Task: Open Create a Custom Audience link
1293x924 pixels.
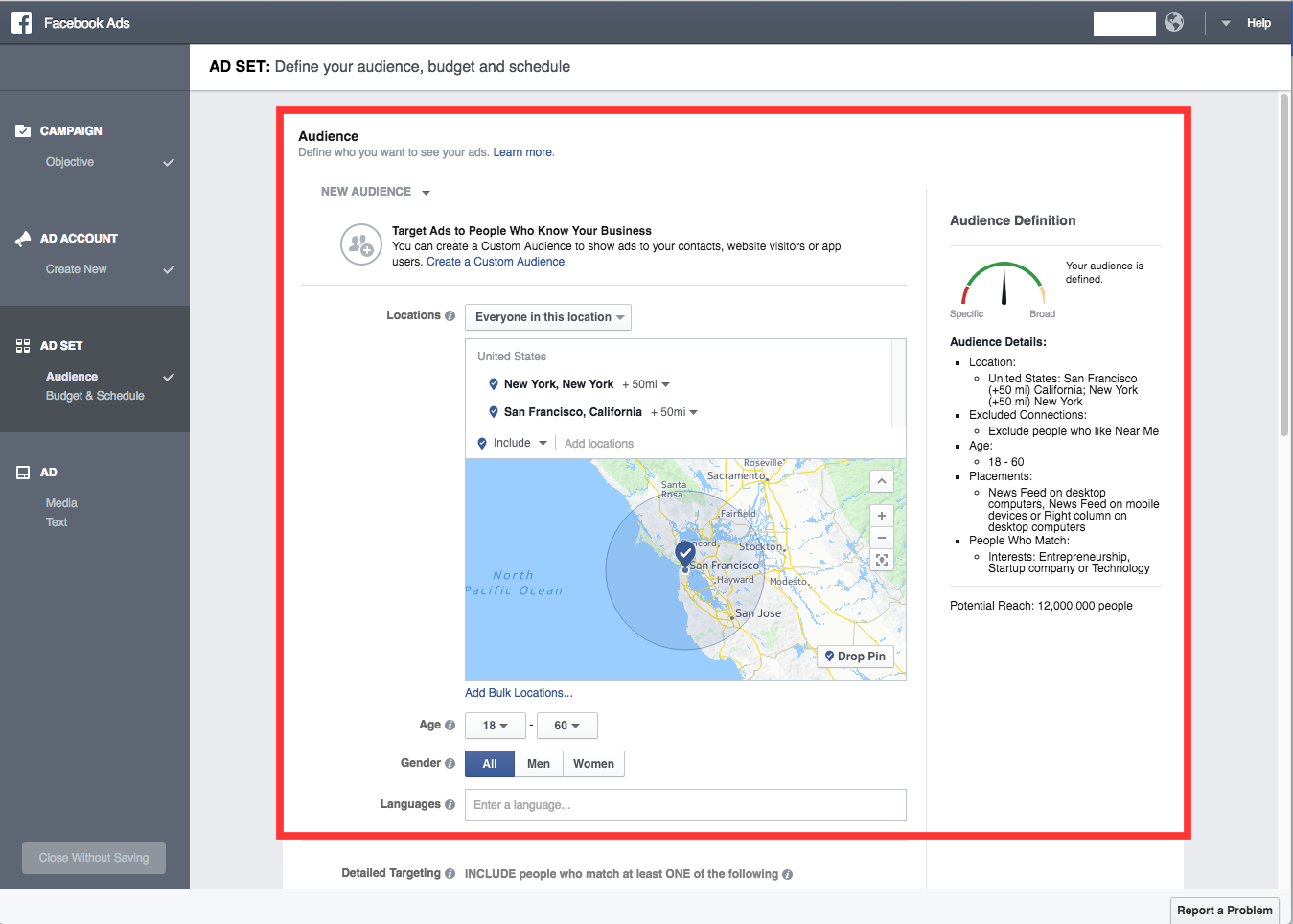Action: [x=496, y=262]
